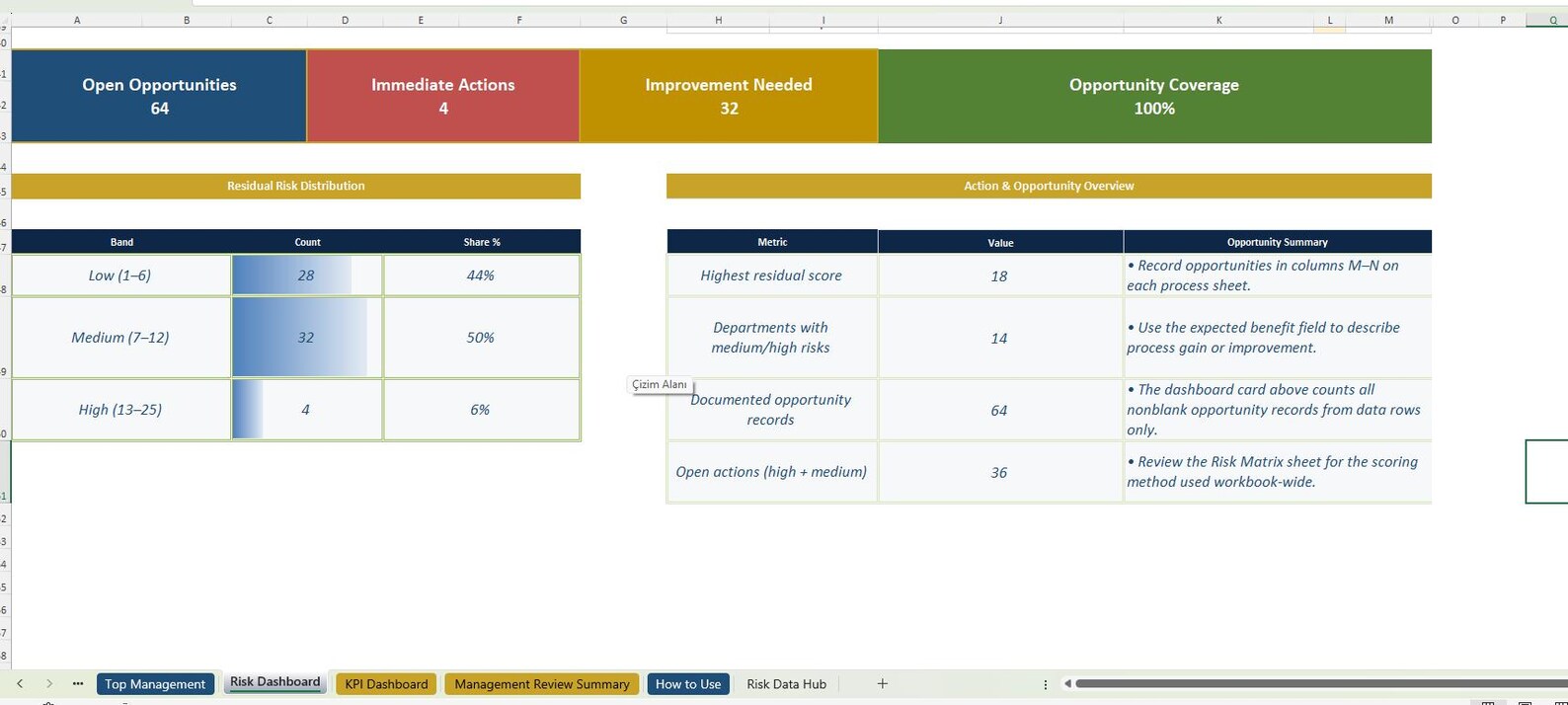Select the Immediate Actions red card
This screenshot has height=705, width=1568.
pos(443,96)
